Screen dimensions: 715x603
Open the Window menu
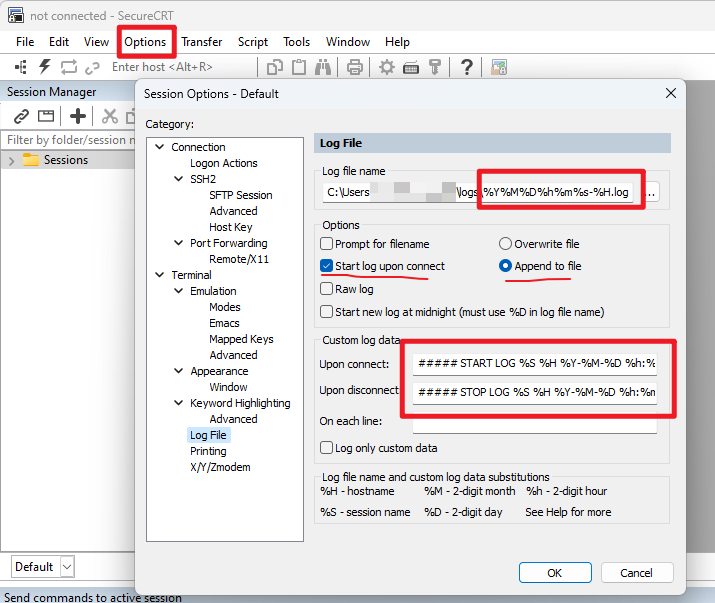[348, 42]
